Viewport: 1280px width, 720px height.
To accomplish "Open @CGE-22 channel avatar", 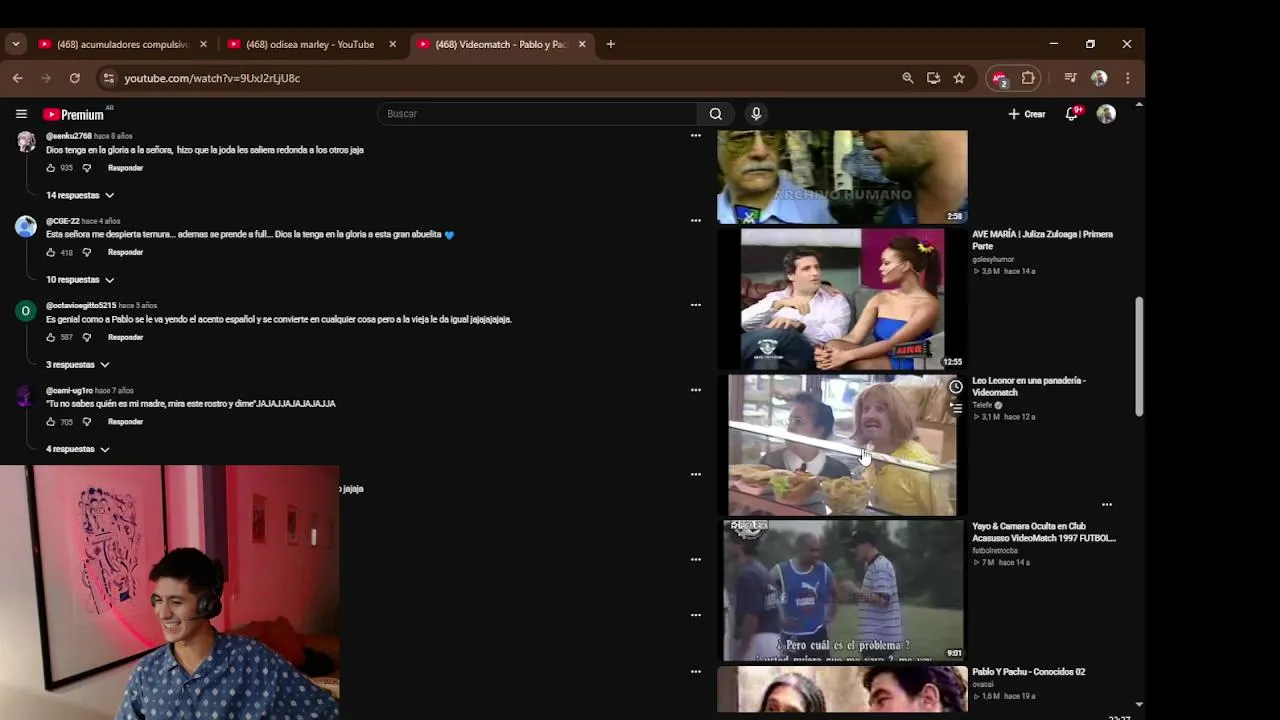I will click(x=26, y=226).
